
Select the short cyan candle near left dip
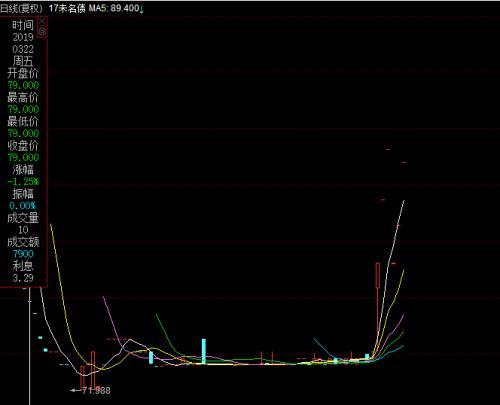(x=151, y=358)
